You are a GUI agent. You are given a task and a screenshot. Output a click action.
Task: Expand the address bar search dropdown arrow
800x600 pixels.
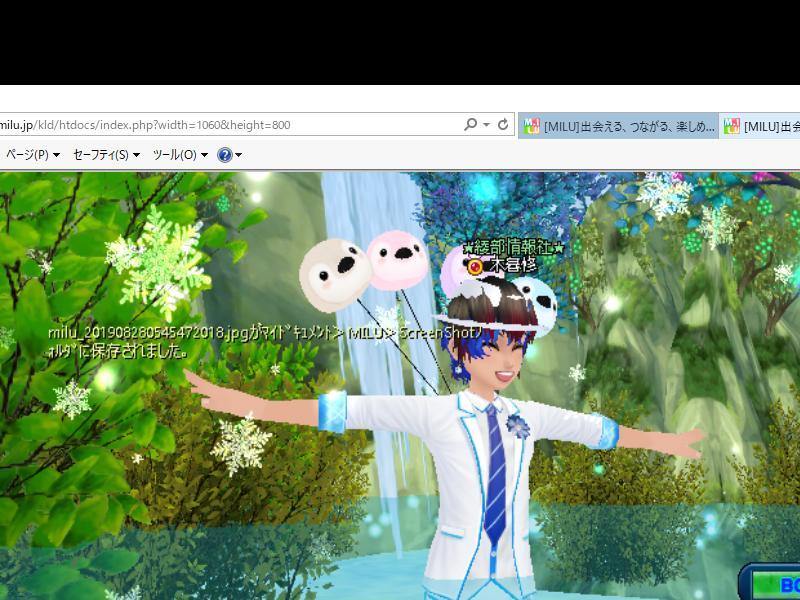486,125
